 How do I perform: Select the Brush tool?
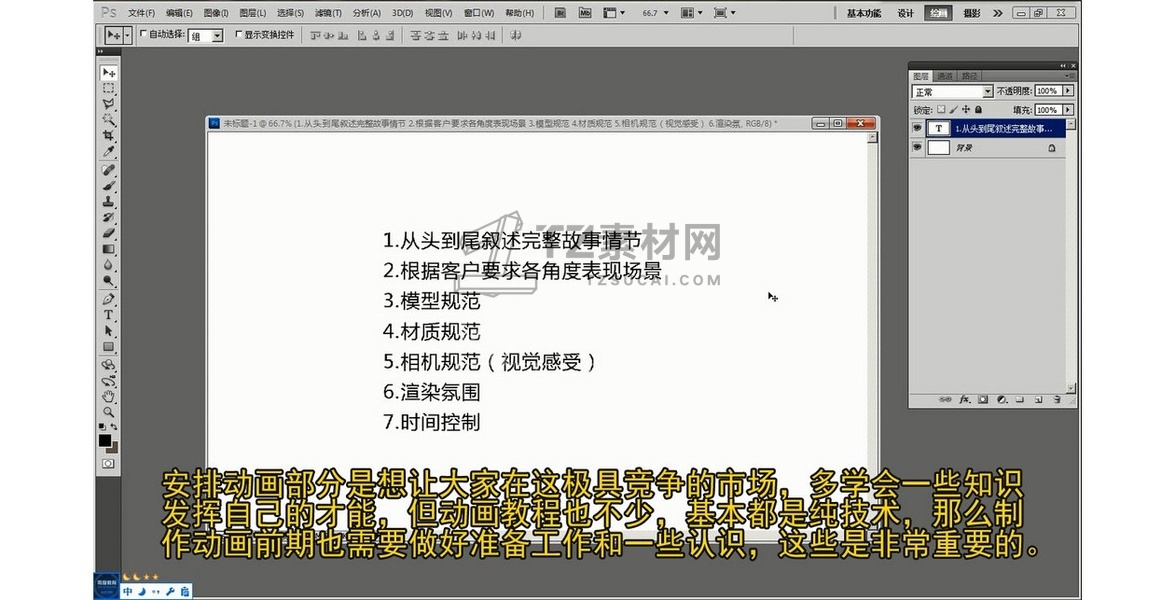pyautogui.click(x=109, y=186)
